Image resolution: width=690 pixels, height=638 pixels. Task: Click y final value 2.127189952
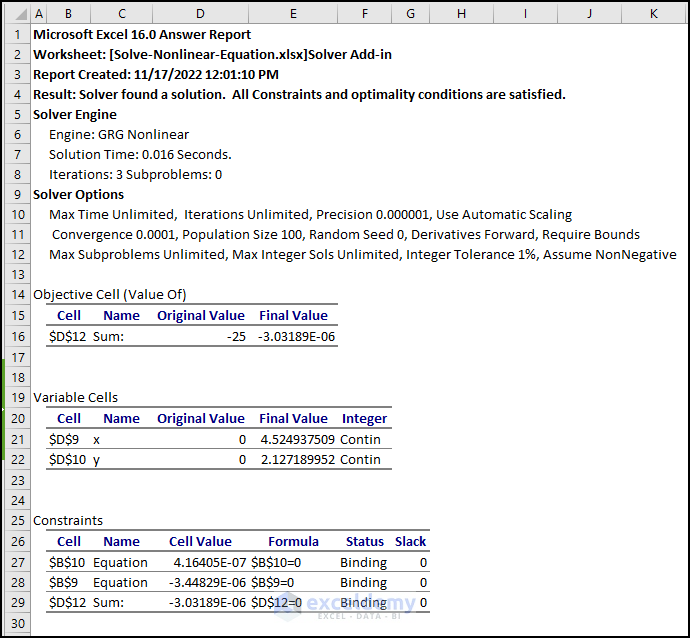[297, 459]
